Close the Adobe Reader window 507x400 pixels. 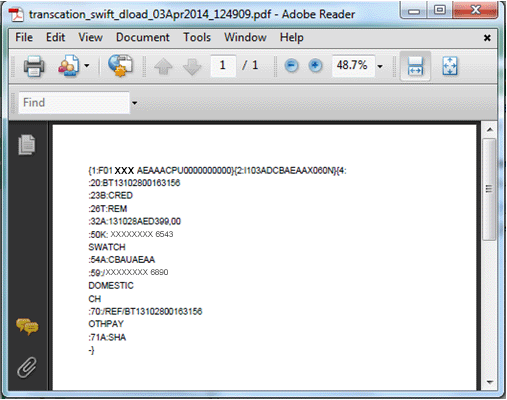[x=475, y=10]
